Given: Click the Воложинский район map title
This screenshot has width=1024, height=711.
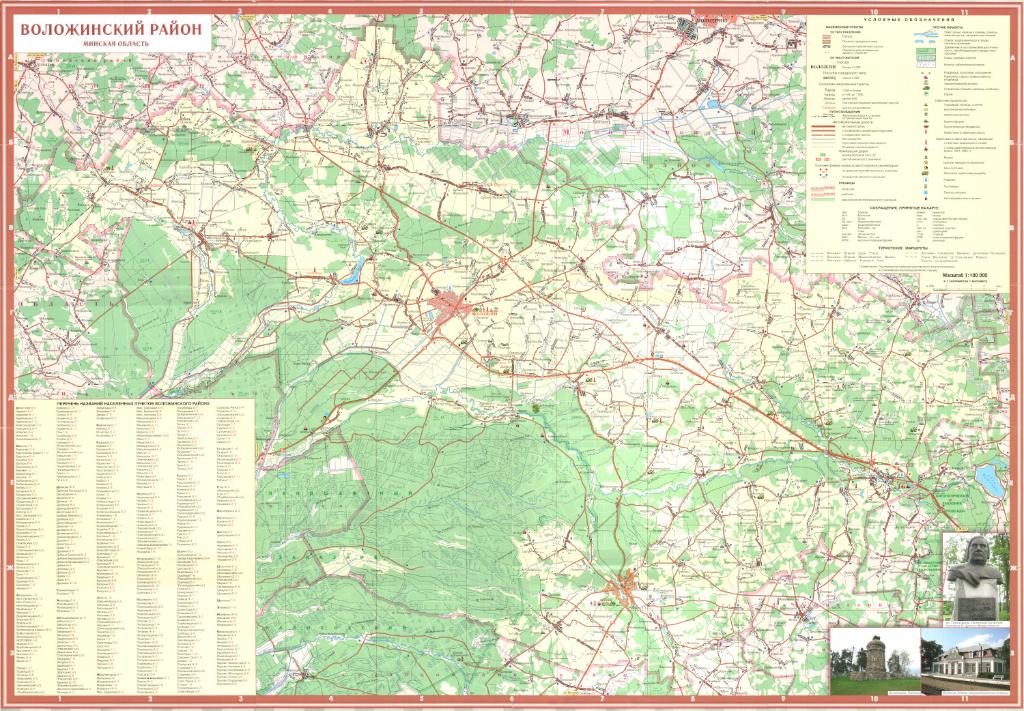Looking at the screenshot, I should [x=113, y=31].
